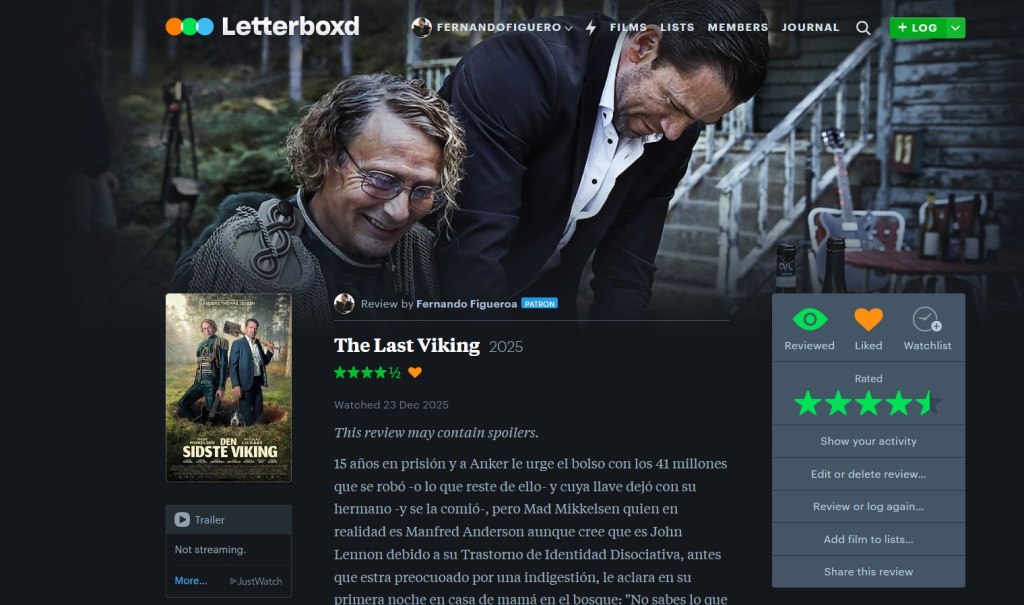Viewport: 1024px width, 605px height.
Task: Open the search magnifier icon
Action: click(x=863, y=27)
